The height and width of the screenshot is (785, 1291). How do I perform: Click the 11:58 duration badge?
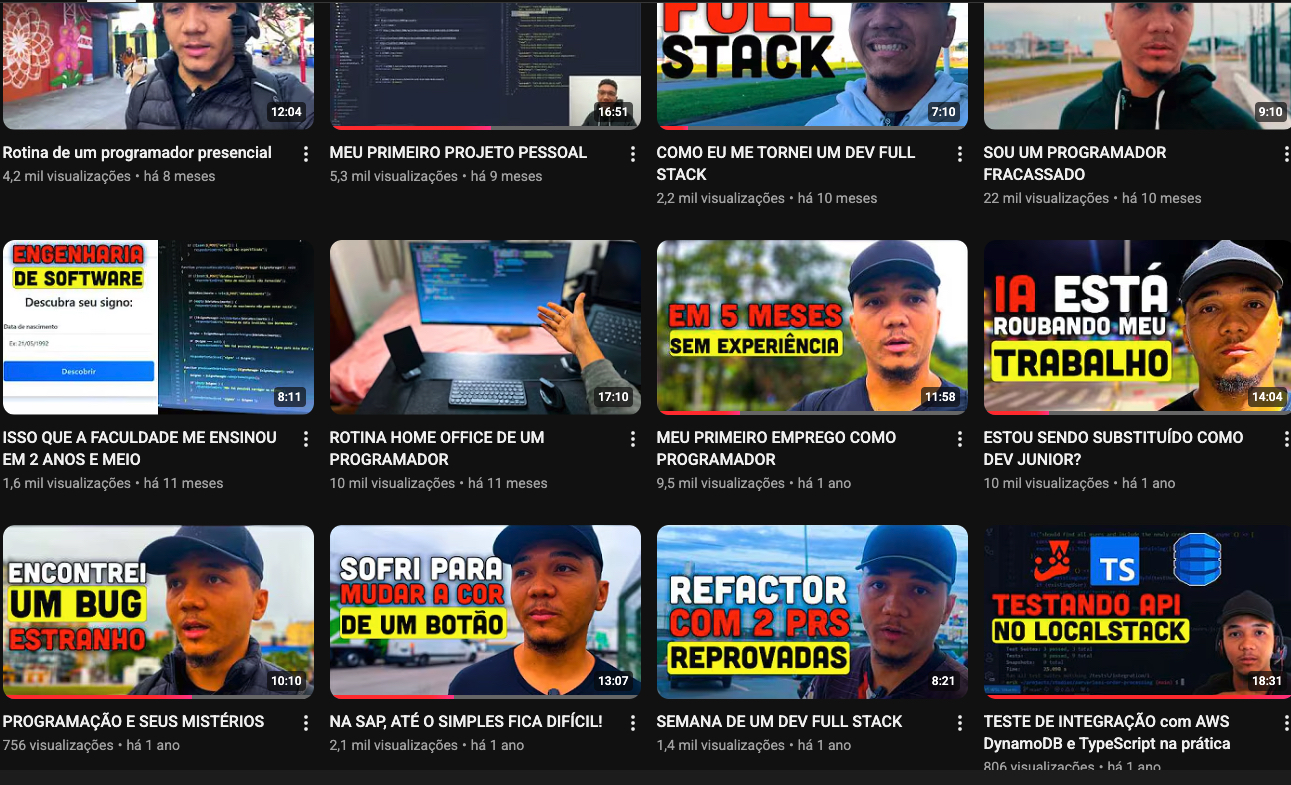pyautogui.click(x=940, y=397)
